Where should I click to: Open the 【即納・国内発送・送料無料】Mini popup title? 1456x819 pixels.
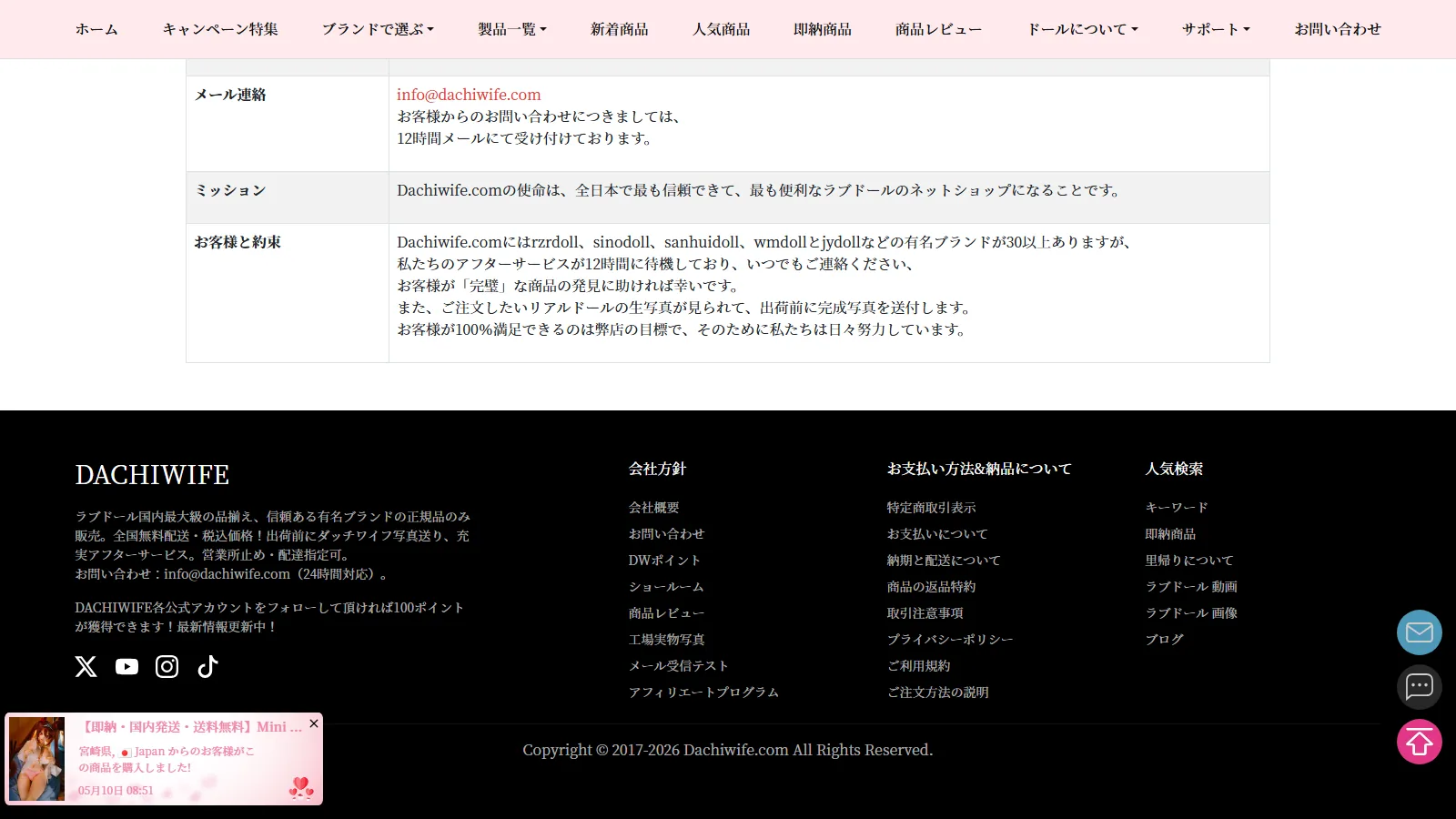[190, 727]
